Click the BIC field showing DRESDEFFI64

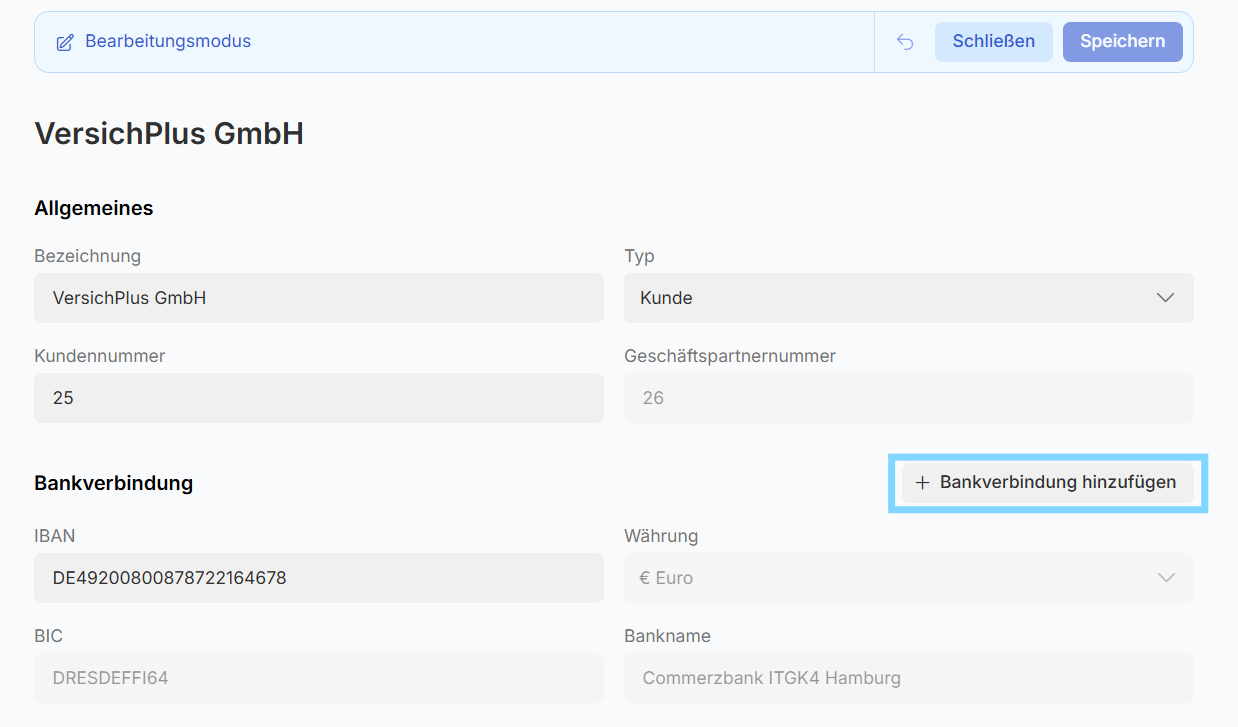318,678
